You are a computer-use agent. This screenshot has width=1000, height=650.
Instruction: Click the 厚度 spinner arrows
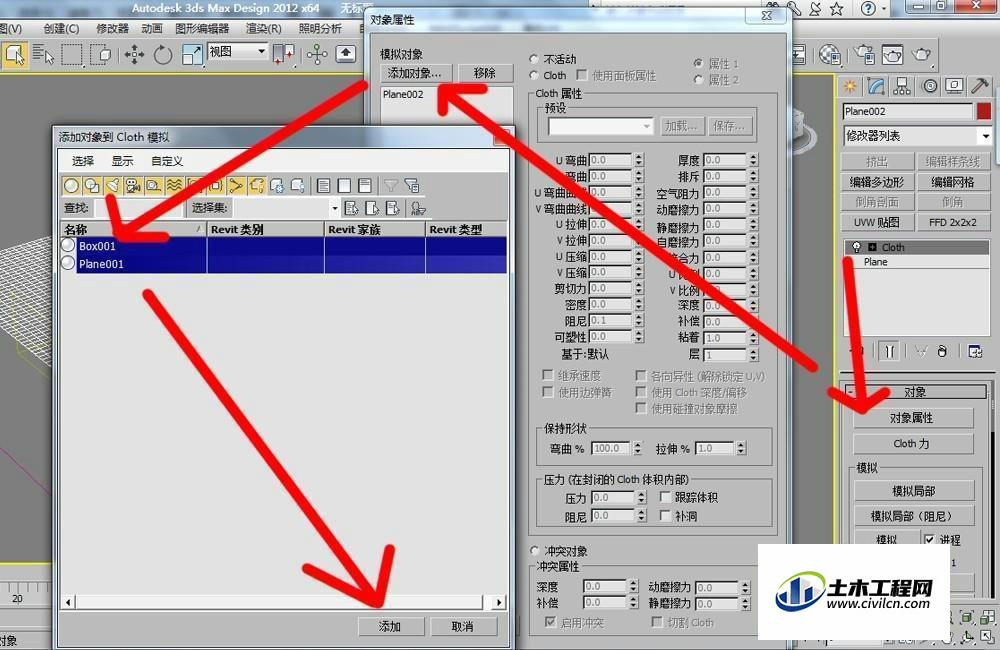[753, 160]
